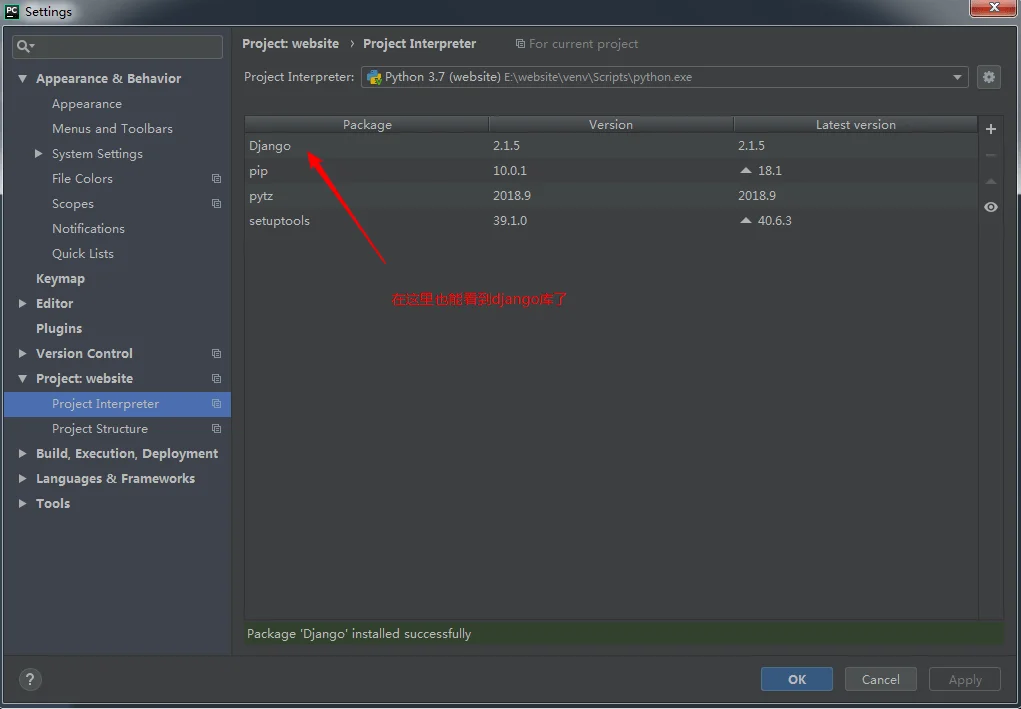Image resolution: width=1021 pixels, height=709 pixels.
Task: Open the Keymap settings
Action: click(60, 279)
